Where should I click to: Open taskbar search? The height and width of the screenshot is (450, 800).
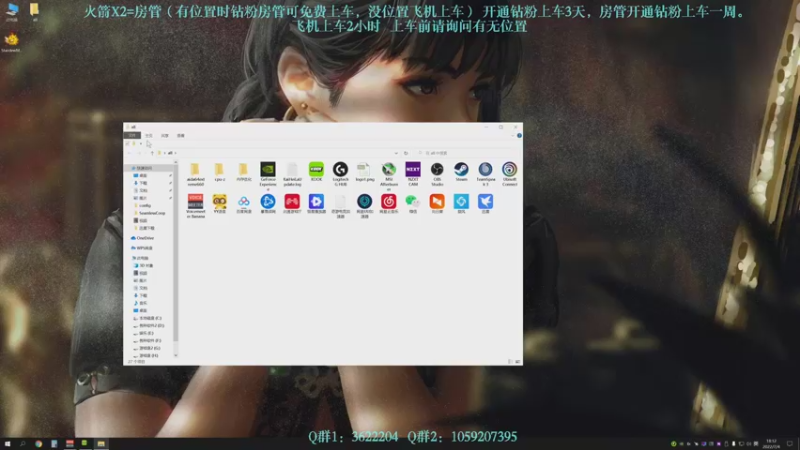point(23,444)
